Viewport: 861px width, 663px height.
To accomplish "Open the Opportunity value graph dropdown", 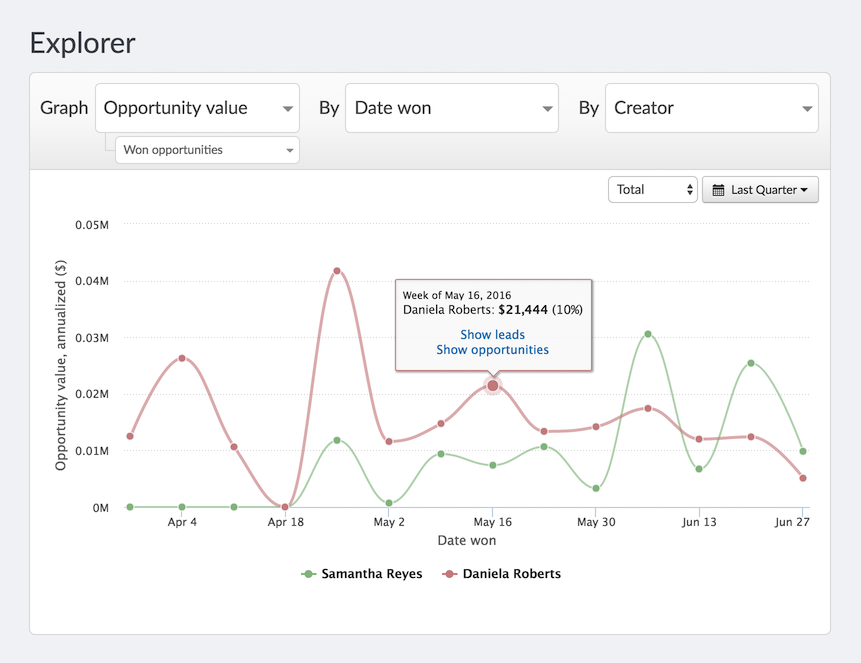I will (x=197, y=108).
